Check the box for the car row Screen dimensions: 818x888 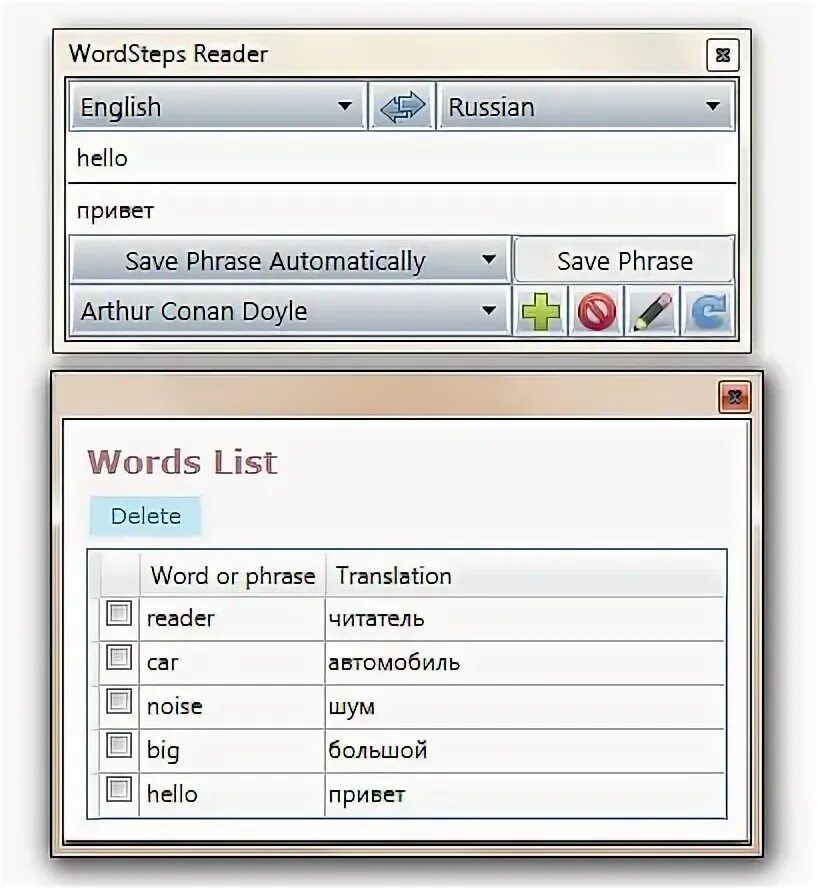click(119, 658)
